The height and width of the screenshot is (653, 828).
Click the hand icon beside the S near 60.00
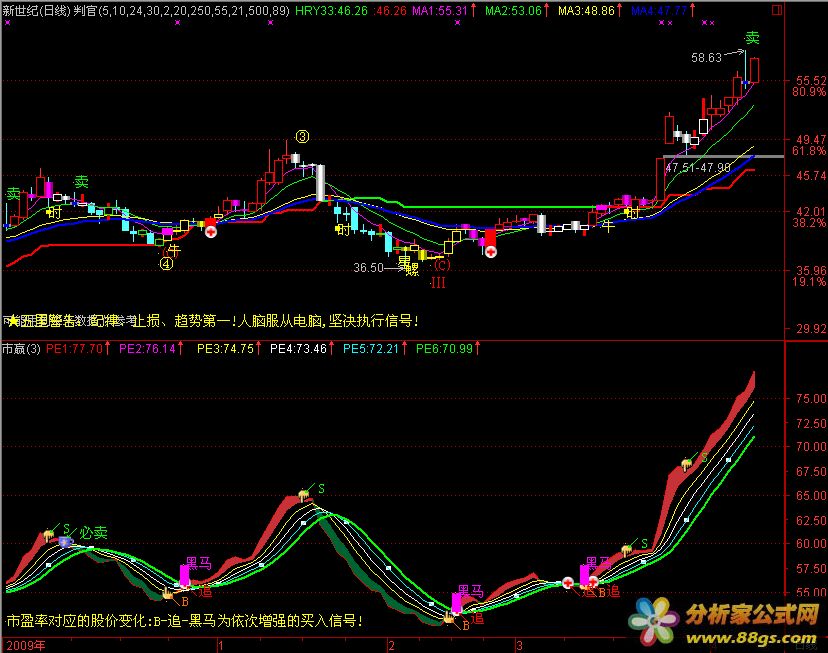click(627, 551)
